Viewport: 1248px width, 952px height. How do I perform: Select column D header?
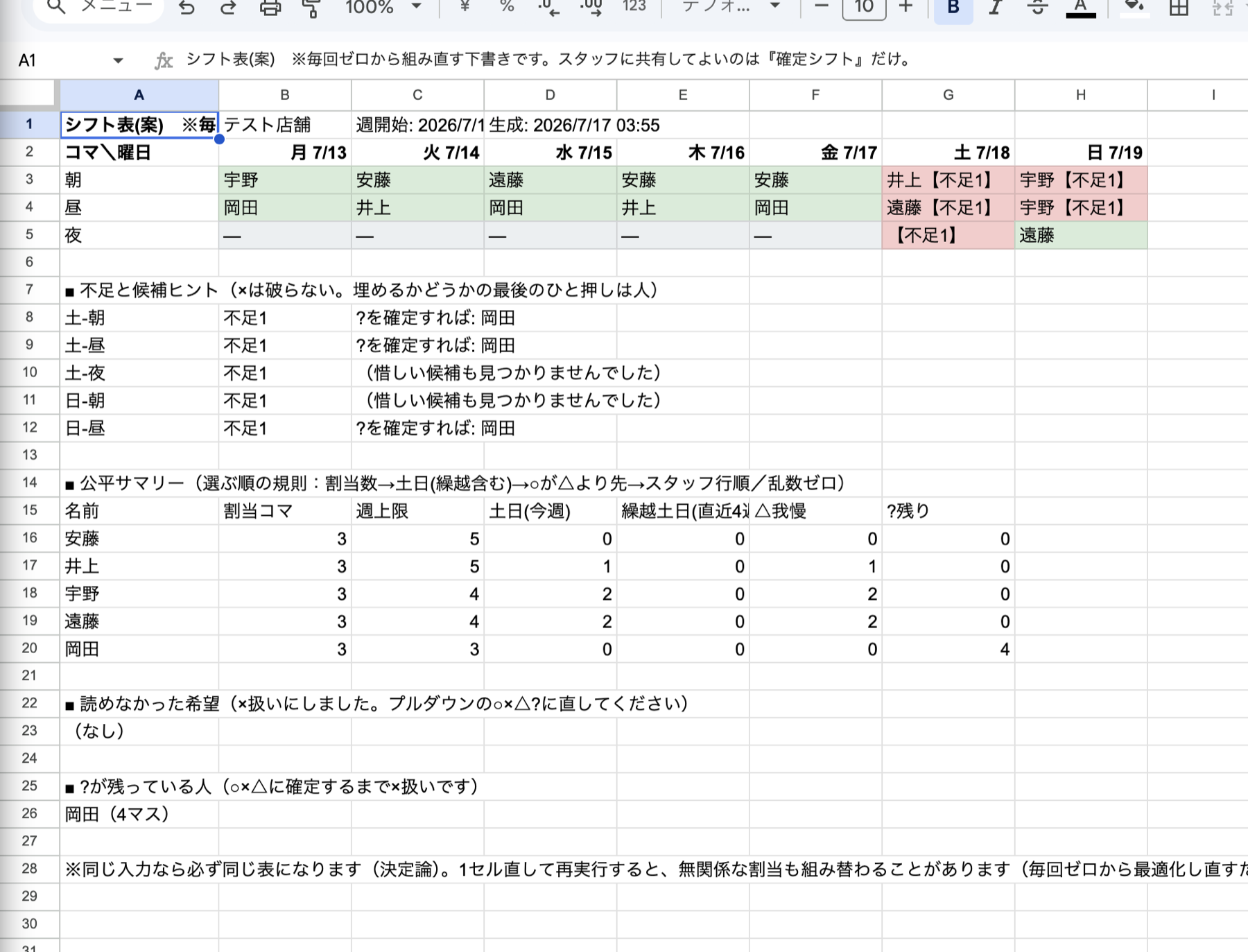click(x=550, y=95)
